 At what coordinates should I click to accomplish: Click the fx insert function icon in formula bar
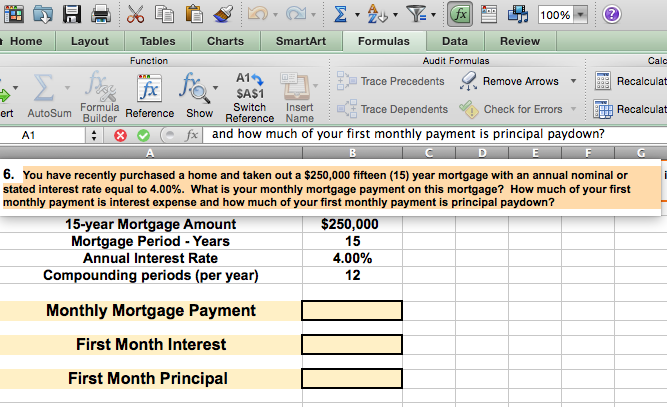pyautogui.click(x=192, y=135)
